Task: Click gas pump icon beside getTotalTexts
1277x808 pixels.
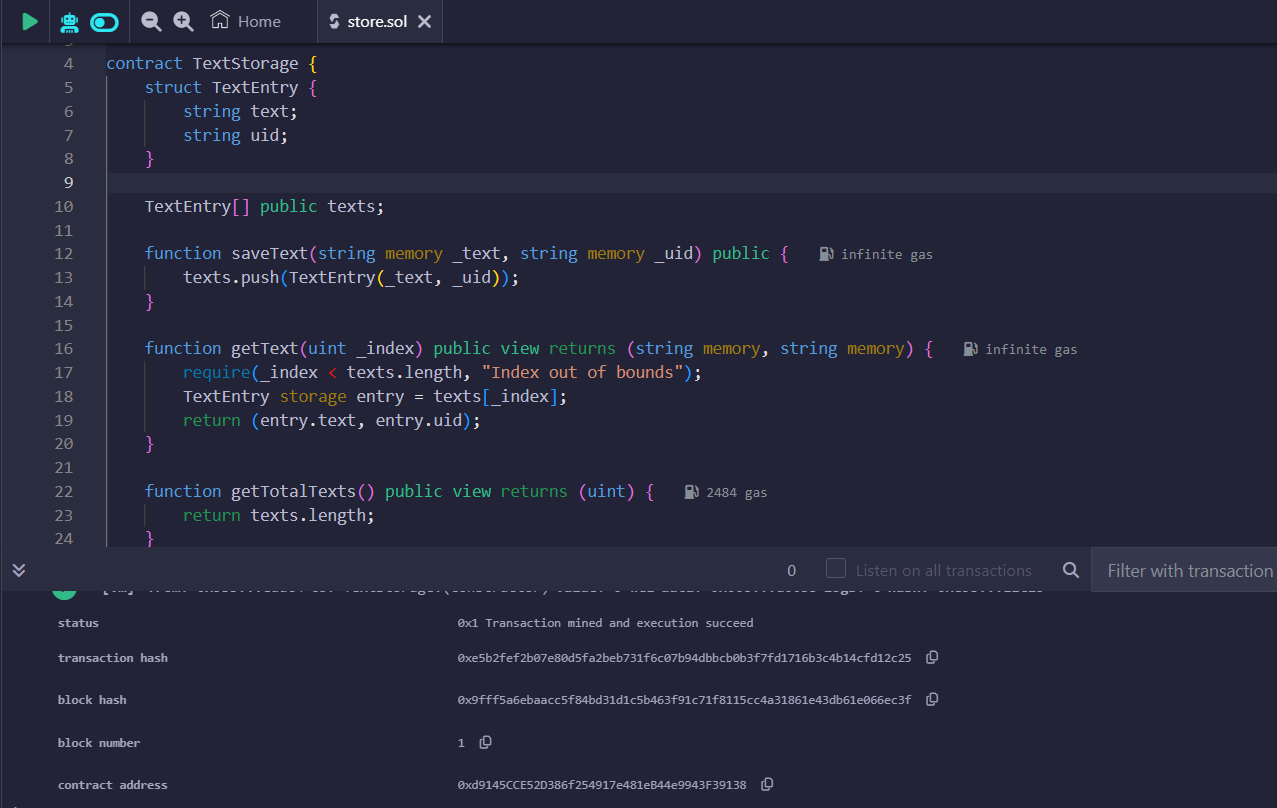Action: 691,492
